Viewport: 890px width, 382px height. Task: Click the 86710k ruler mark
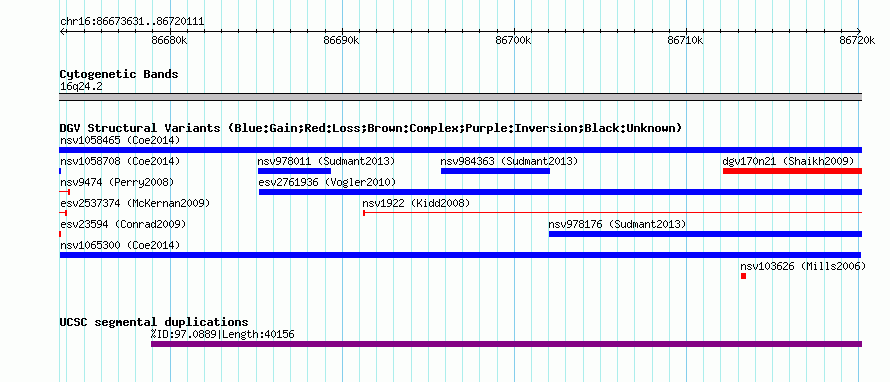686,40
